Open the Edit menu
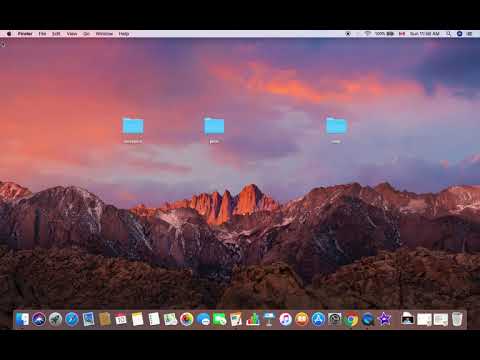Image resolution: width=480 pixels, height=360 pixels. pyautogui.click(x=56, y=34)
